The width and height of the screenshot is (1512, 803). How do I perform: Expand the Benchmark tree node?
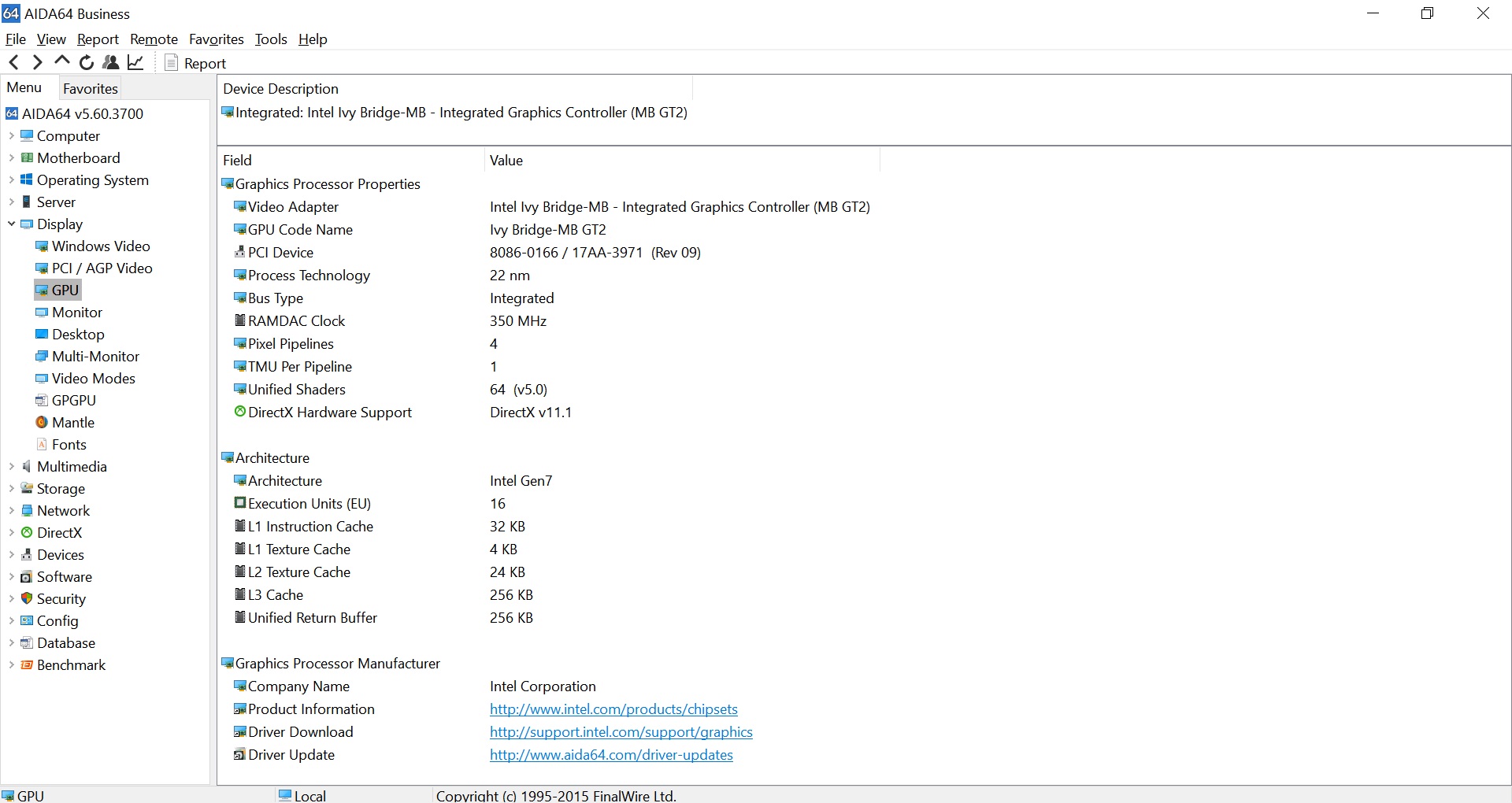point(11,664)
